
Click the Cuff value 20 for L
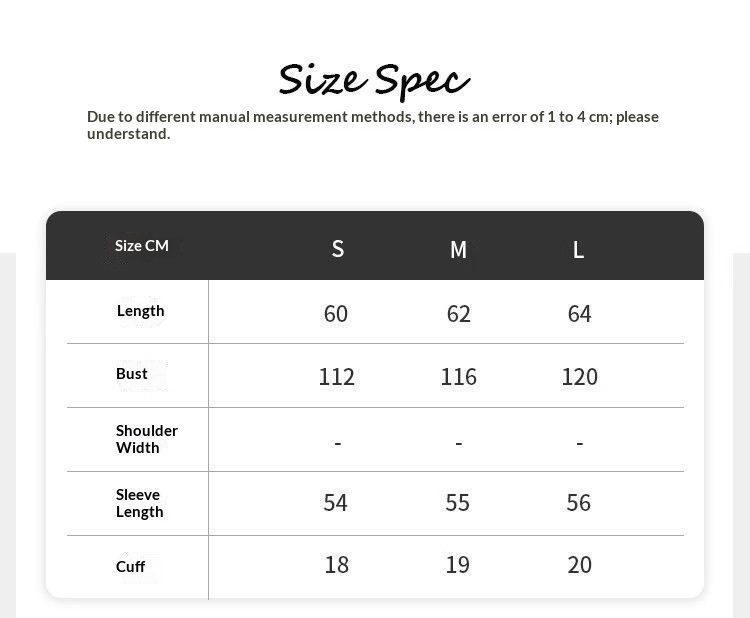579,565
